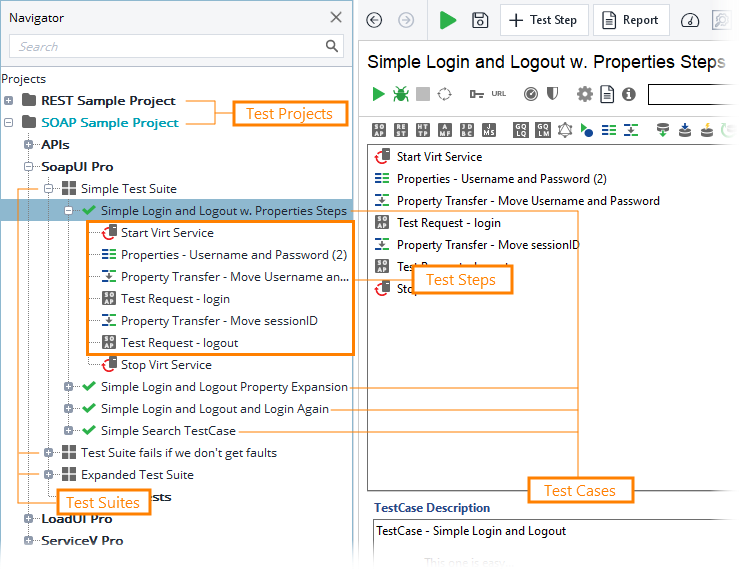Click the speedometer icon beside Report
The width and height of the screenshot is (740, 570).
pos(690,20)
